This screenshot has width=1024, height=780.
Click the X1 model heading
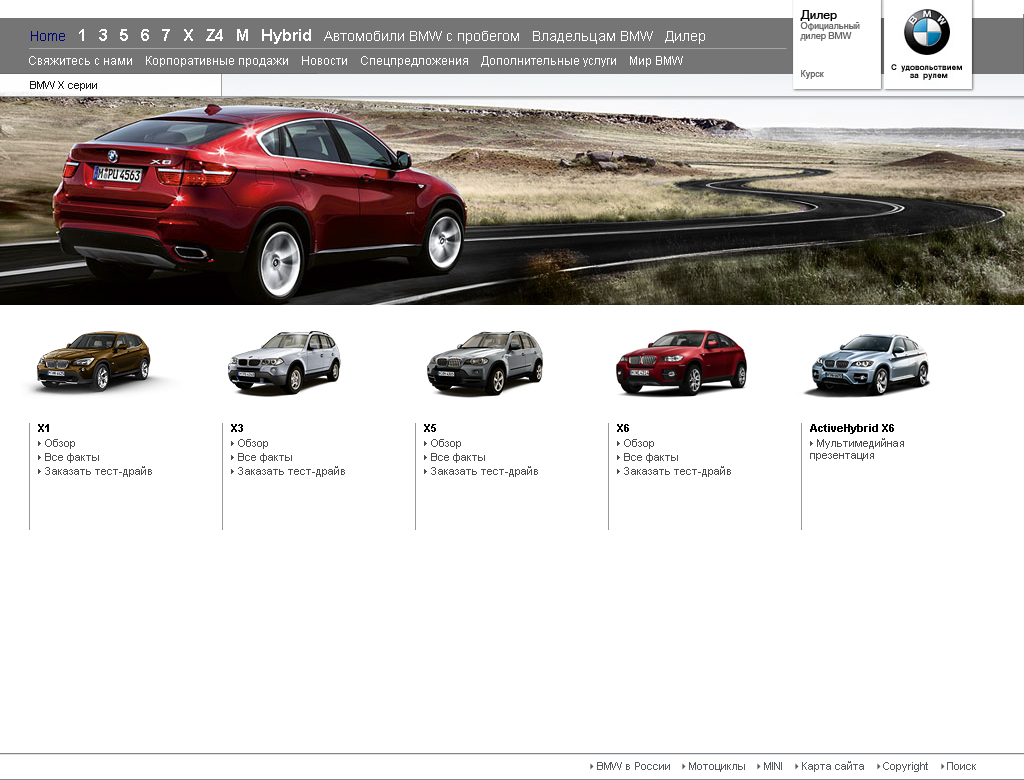click(x=44, y=428)
